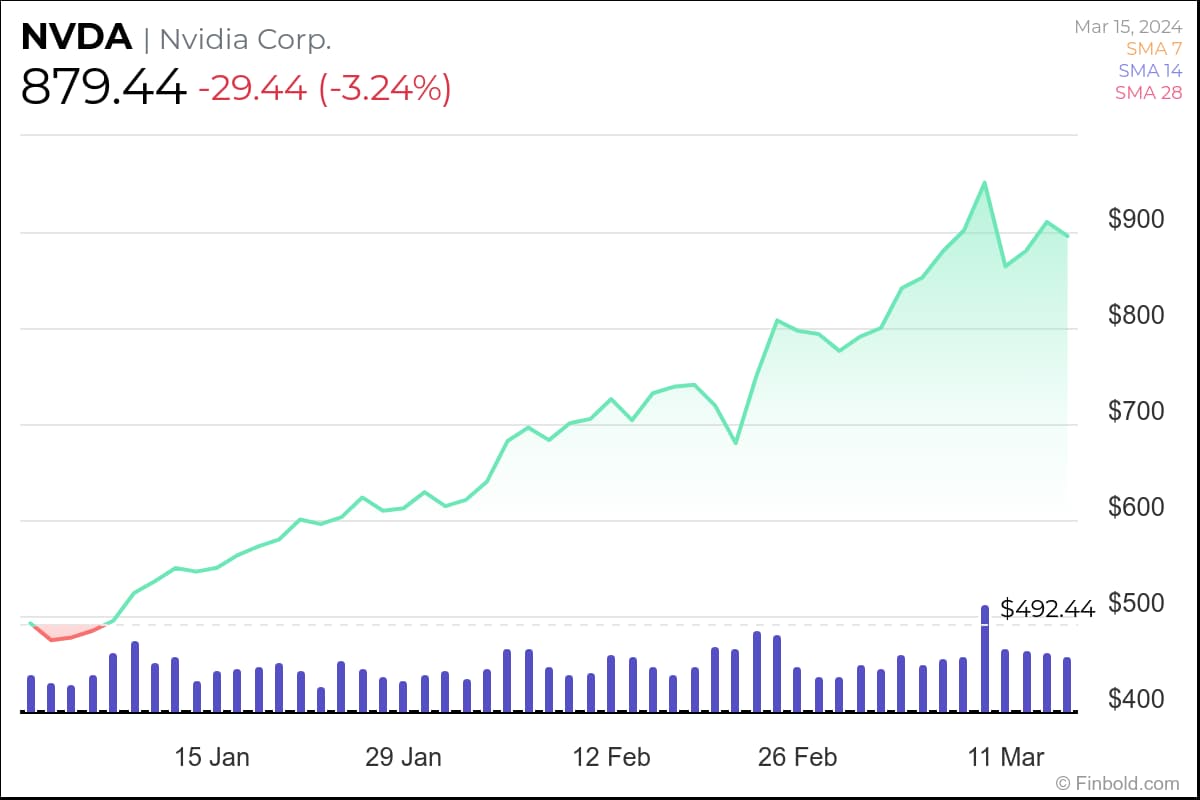Viewport: 1200px width, 800px height.
Task: Click the Nvidia Corp. company name
Action: click(x=245, y=39)
